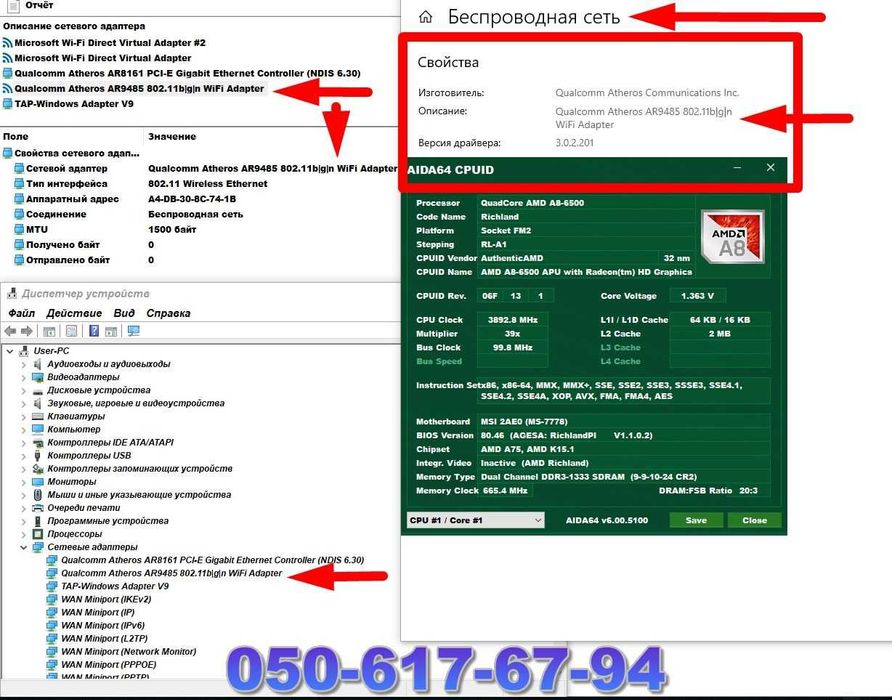Image resolution: width=892 pixels, height=700 pixels.
Task: Open the Действие menu in Device Manager
Action: coord(74,313)
